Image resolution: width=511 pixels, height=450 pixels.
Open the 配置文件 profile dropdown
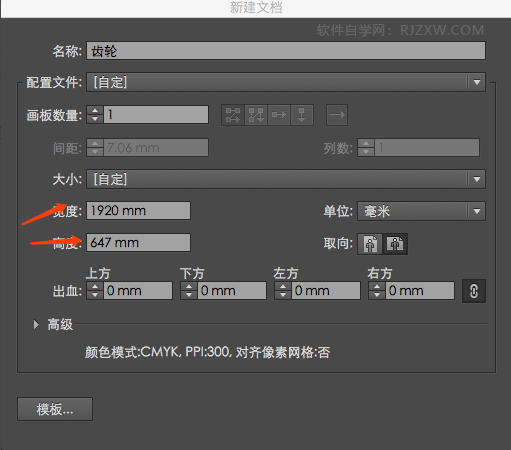pos(286,82)
